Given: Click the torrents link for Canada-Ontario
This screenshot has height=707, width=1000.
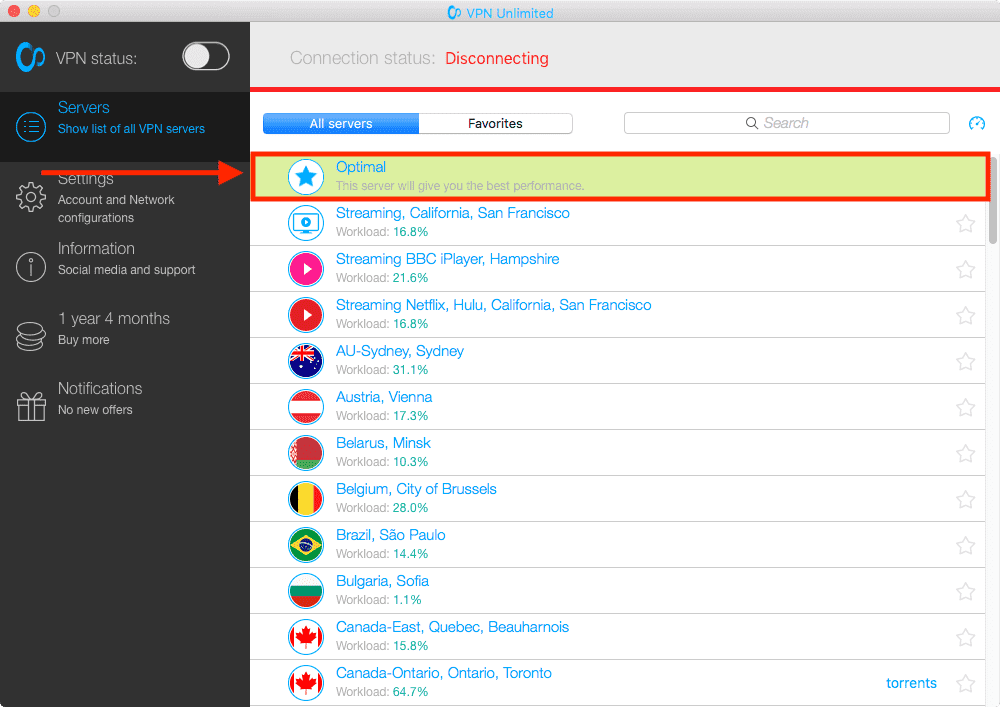Looking at the screenshot, I should click(911, 683).
